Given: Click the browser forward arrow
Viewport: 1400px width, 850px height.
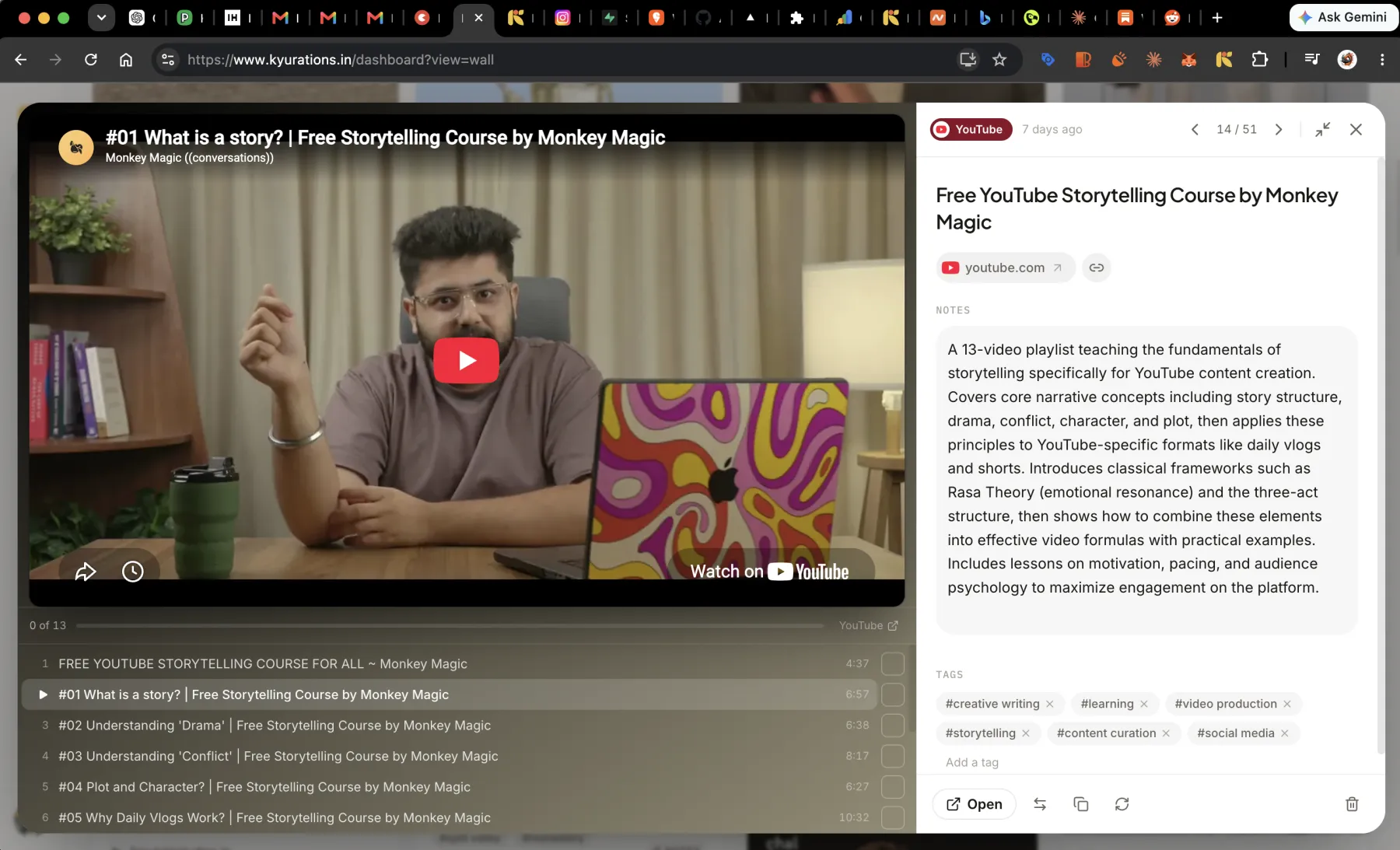Looking at the screenshot, I should pos(55,59).
